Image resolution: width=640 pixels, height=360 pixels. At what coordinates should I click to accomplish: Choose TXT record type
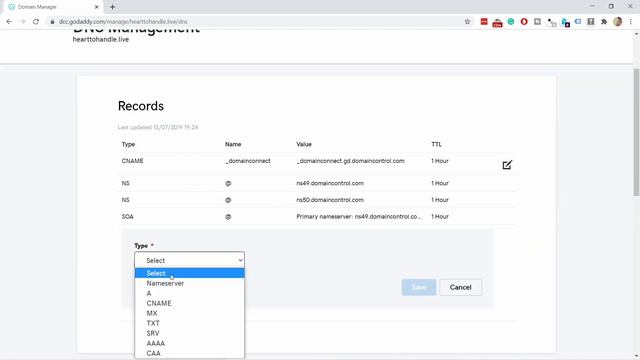pyautogui.click(x=189, y=323)
